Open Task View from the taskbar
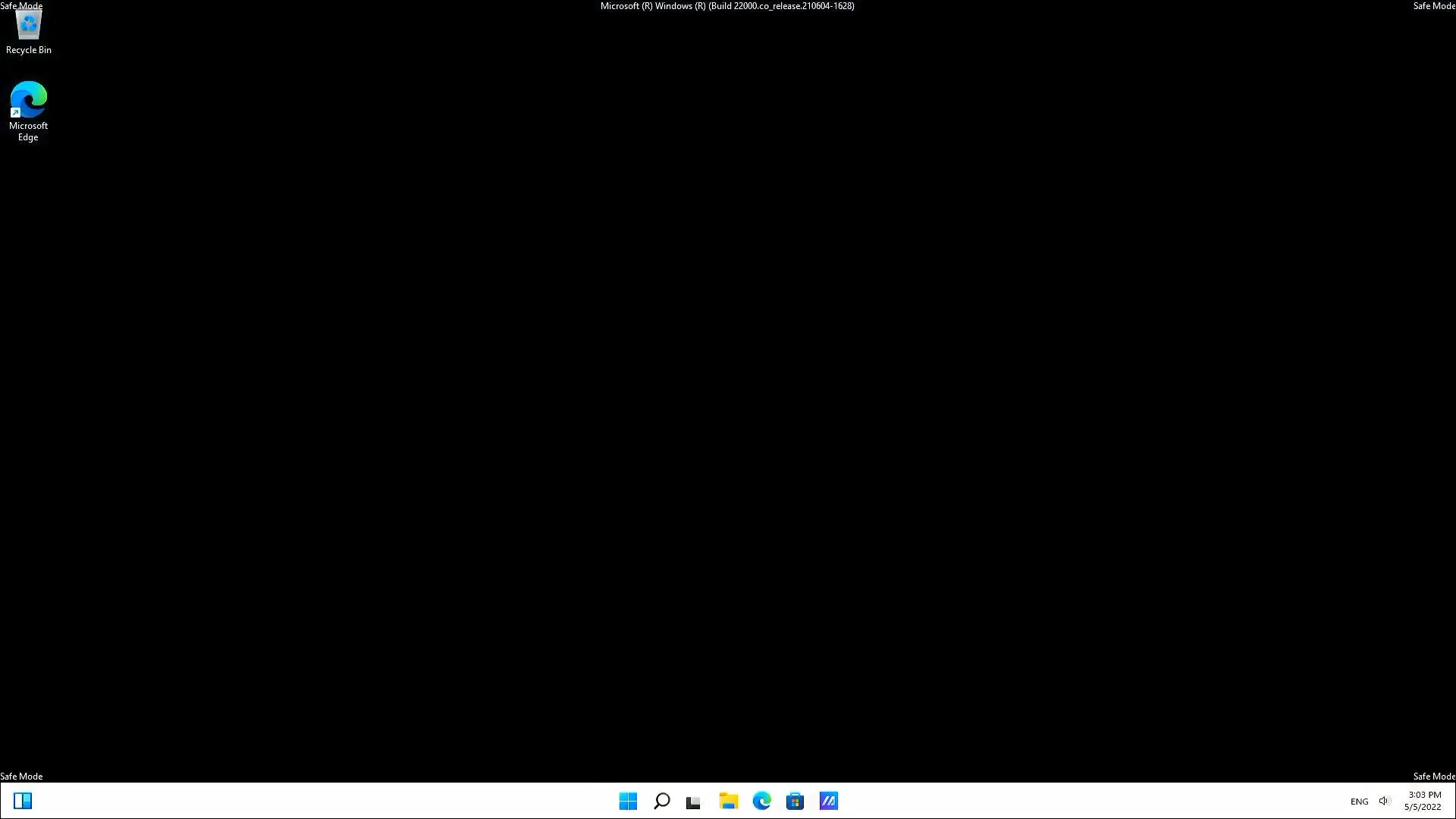The width and height of the screenshot is (1456, 819). coord(692,800)
